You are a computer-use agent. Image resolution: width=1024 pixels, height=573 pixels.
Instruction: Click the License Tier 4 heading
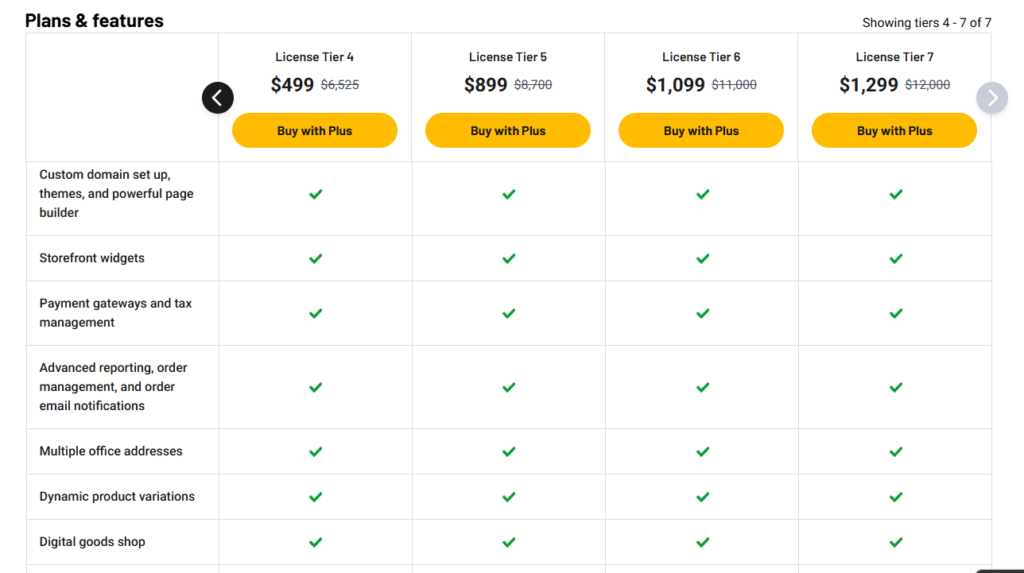click(x=315, y=57)
